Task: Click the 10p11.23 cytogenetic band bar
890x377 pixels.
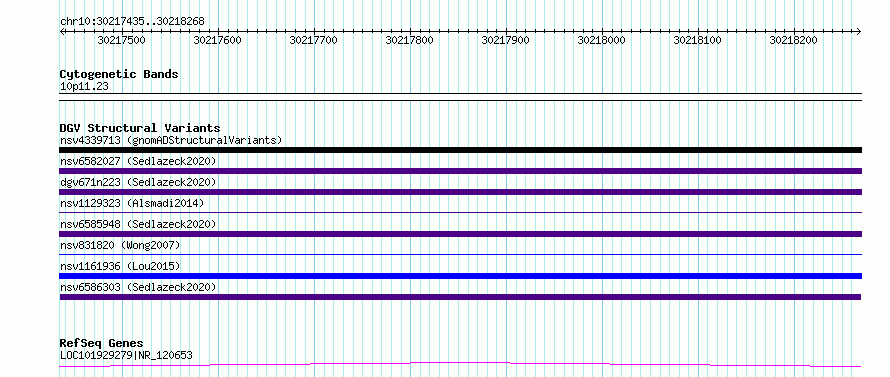Action: click(x=460, y=97)
